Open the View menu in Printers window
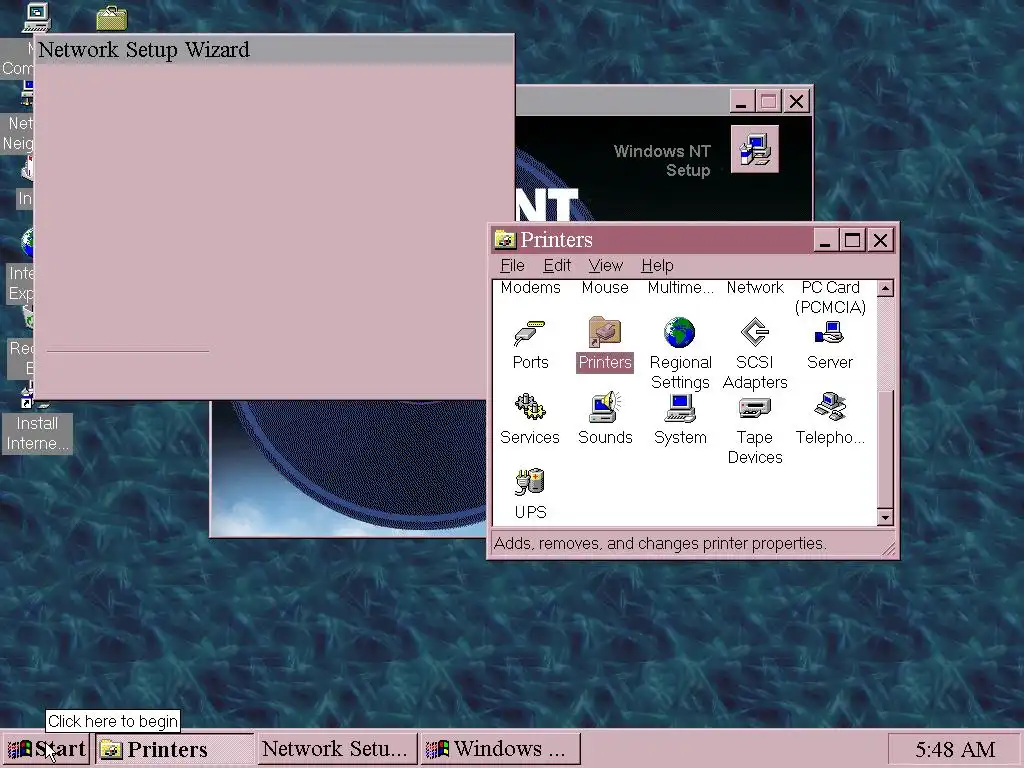Image resolution: width=1024 pixels, height=768 pixels. point(605,266)
